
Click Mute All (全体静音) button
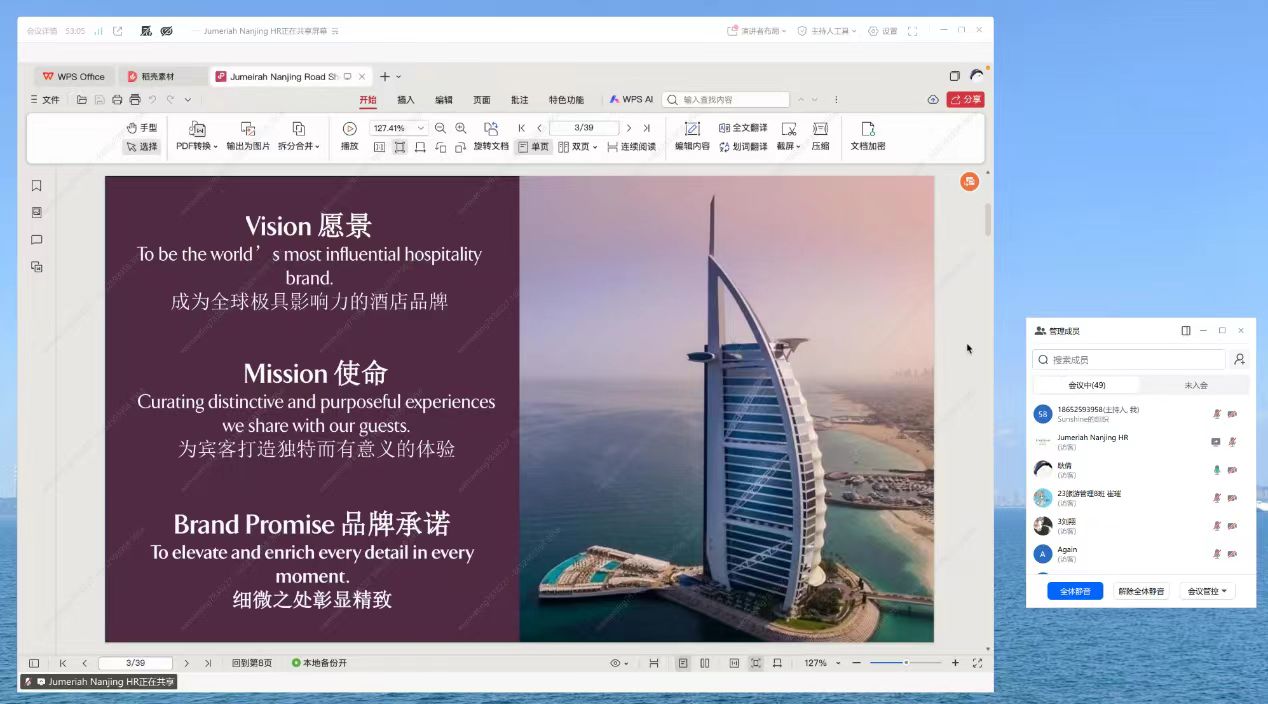1075,591
